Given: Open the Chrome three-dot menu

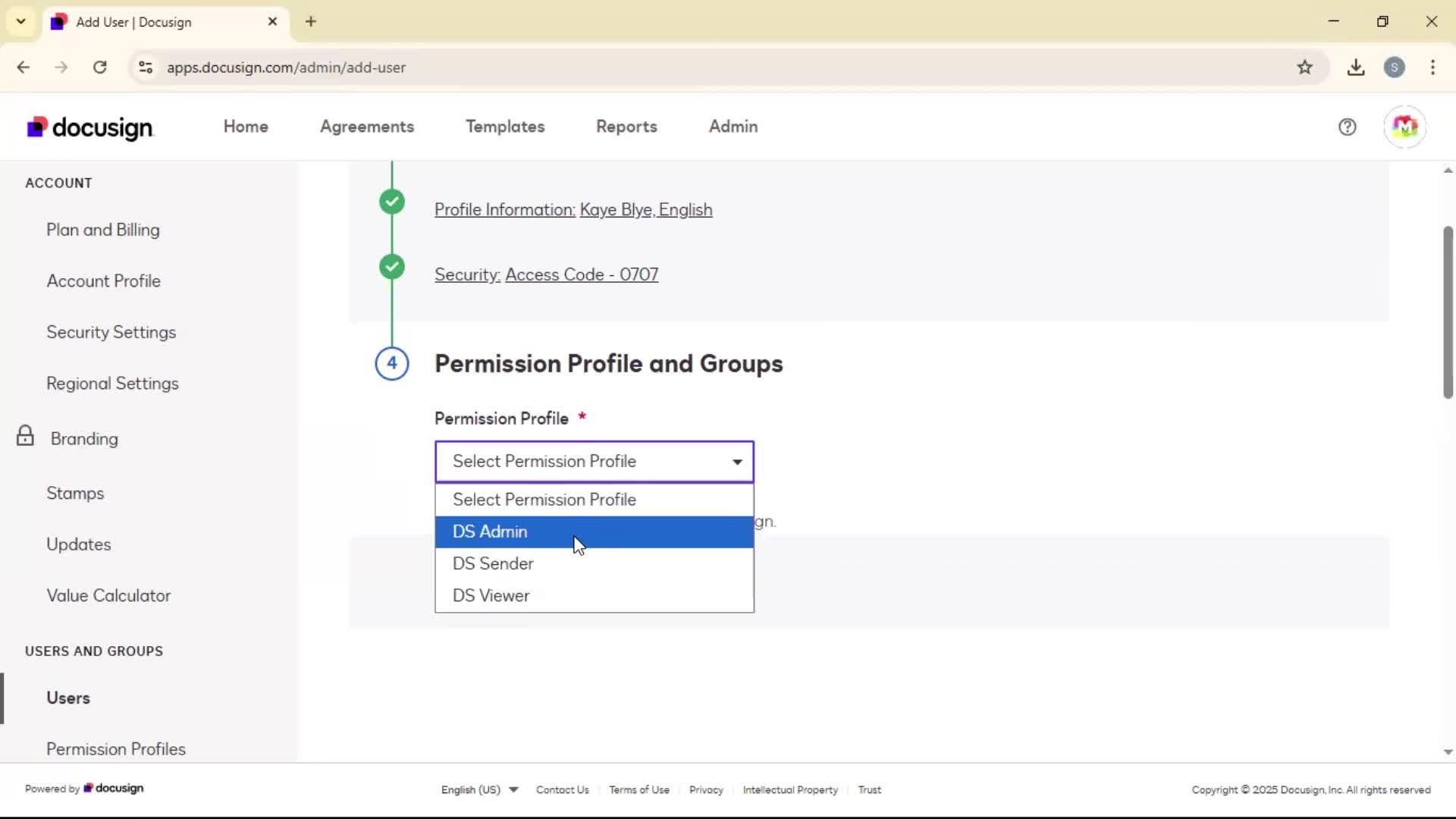Looking at the screenshot, I should [x=1432, y=67].
